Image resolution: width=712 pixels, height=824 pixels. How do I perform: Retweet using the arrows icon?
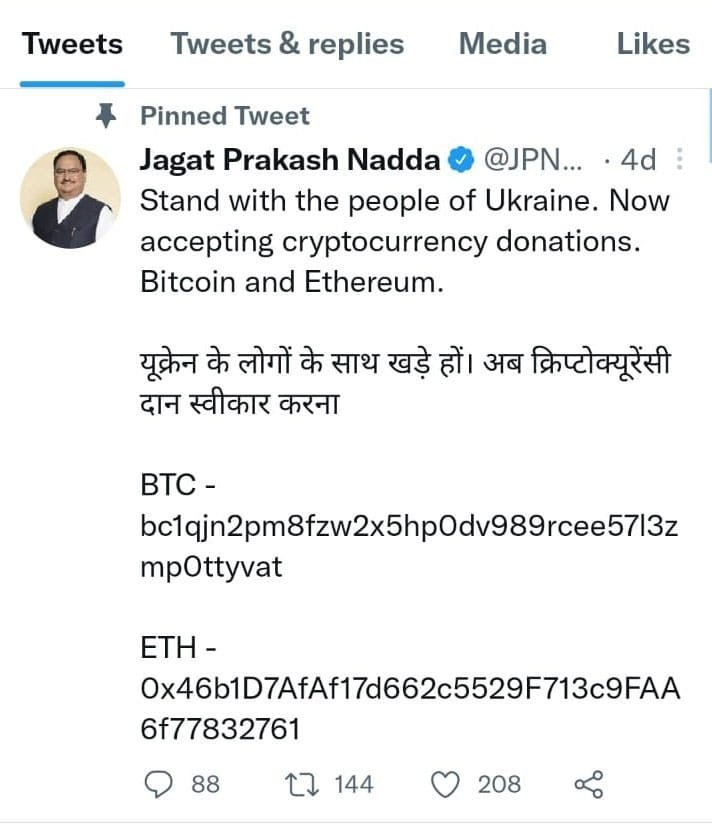[x=302, y=785]
